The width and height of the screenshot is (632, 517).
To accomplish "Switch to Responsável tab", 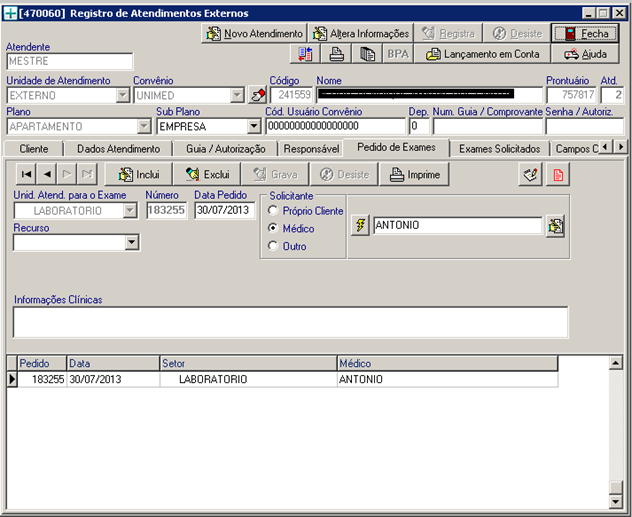I will 311,149.
